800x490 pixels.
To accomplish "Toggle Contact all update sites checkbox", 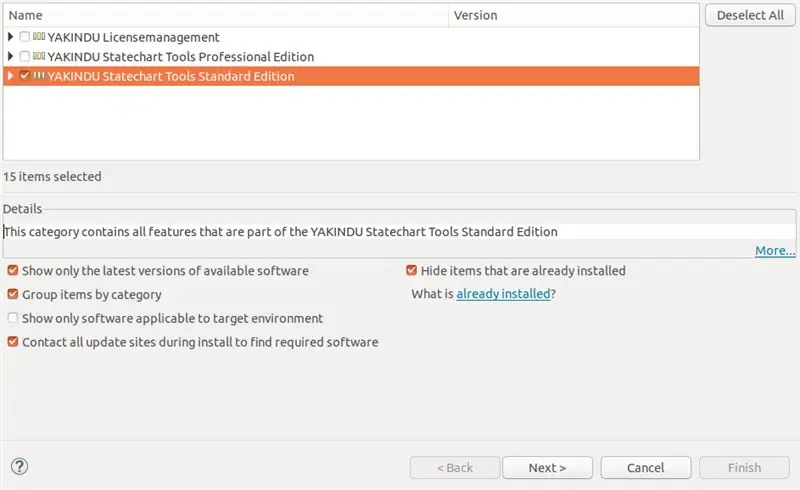I will pos(13,341).
